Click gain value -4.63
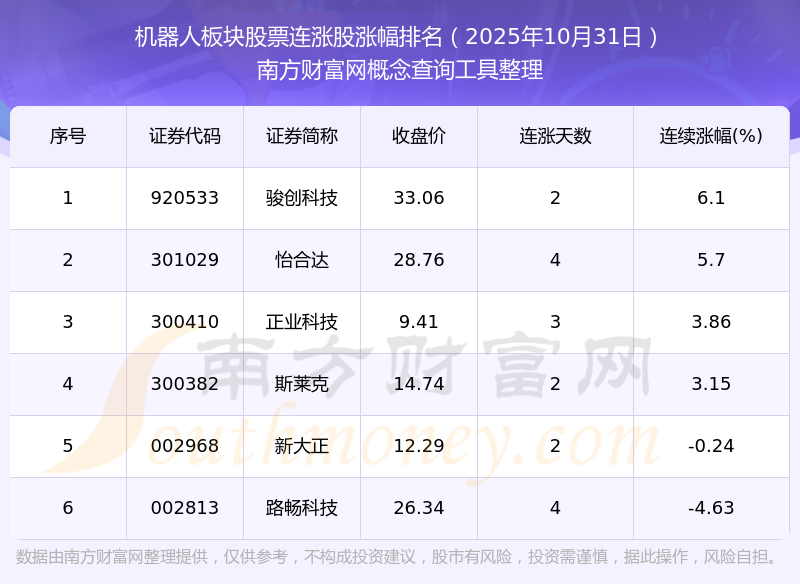Image resolution: width=800 pixels, height=584 pixels. pos(711,508)
